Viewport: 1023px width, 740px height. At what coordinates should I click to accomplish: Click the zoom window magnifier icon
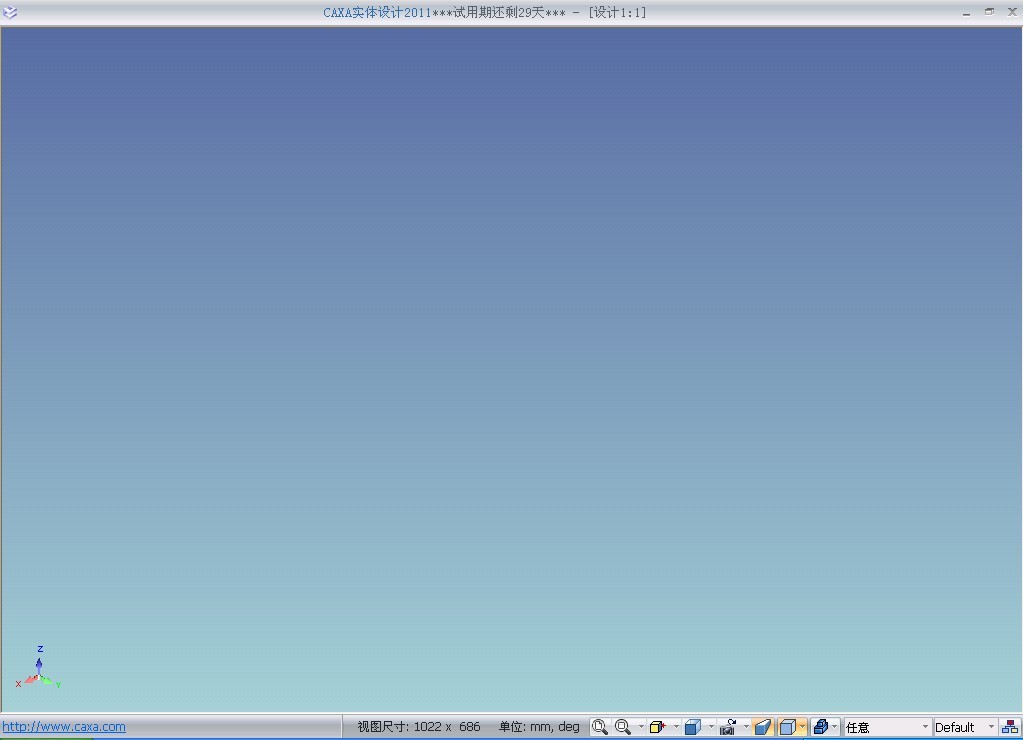point(623,726)
